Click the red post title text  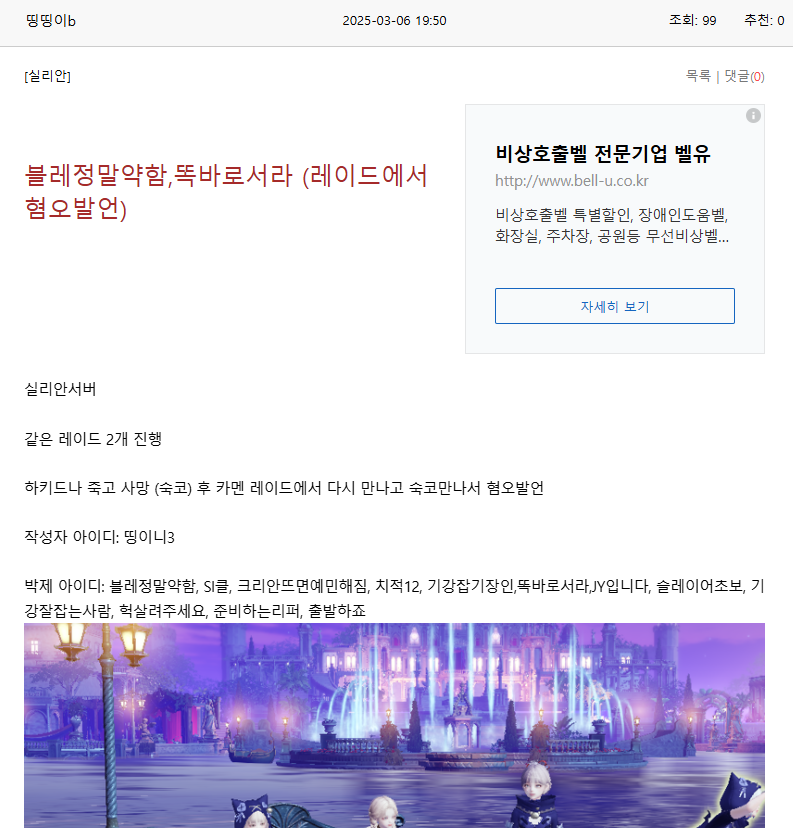click(x=226, y=191)
